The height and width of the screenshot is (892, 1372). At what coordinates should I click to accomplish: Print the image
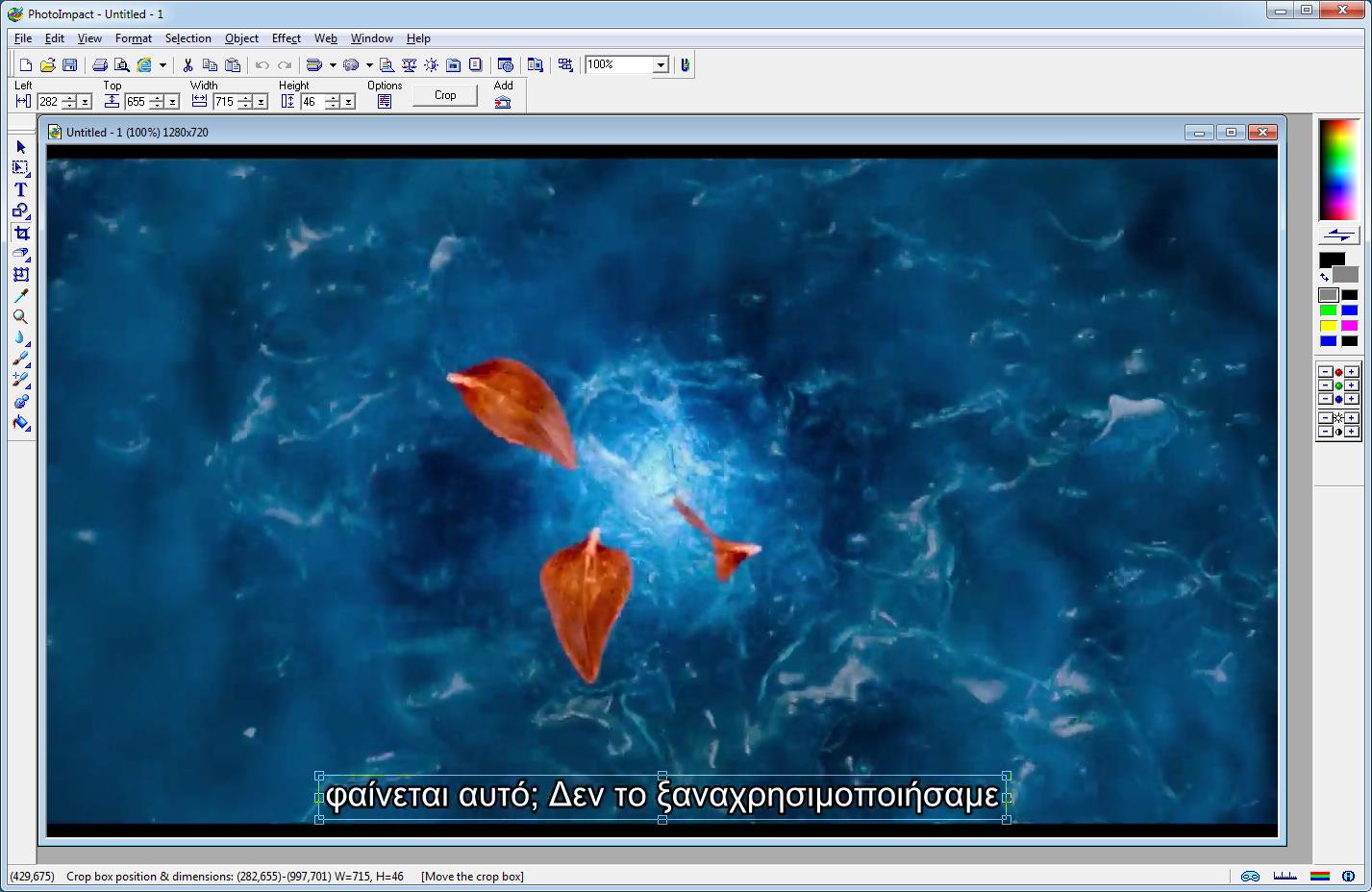coord(99,64)
